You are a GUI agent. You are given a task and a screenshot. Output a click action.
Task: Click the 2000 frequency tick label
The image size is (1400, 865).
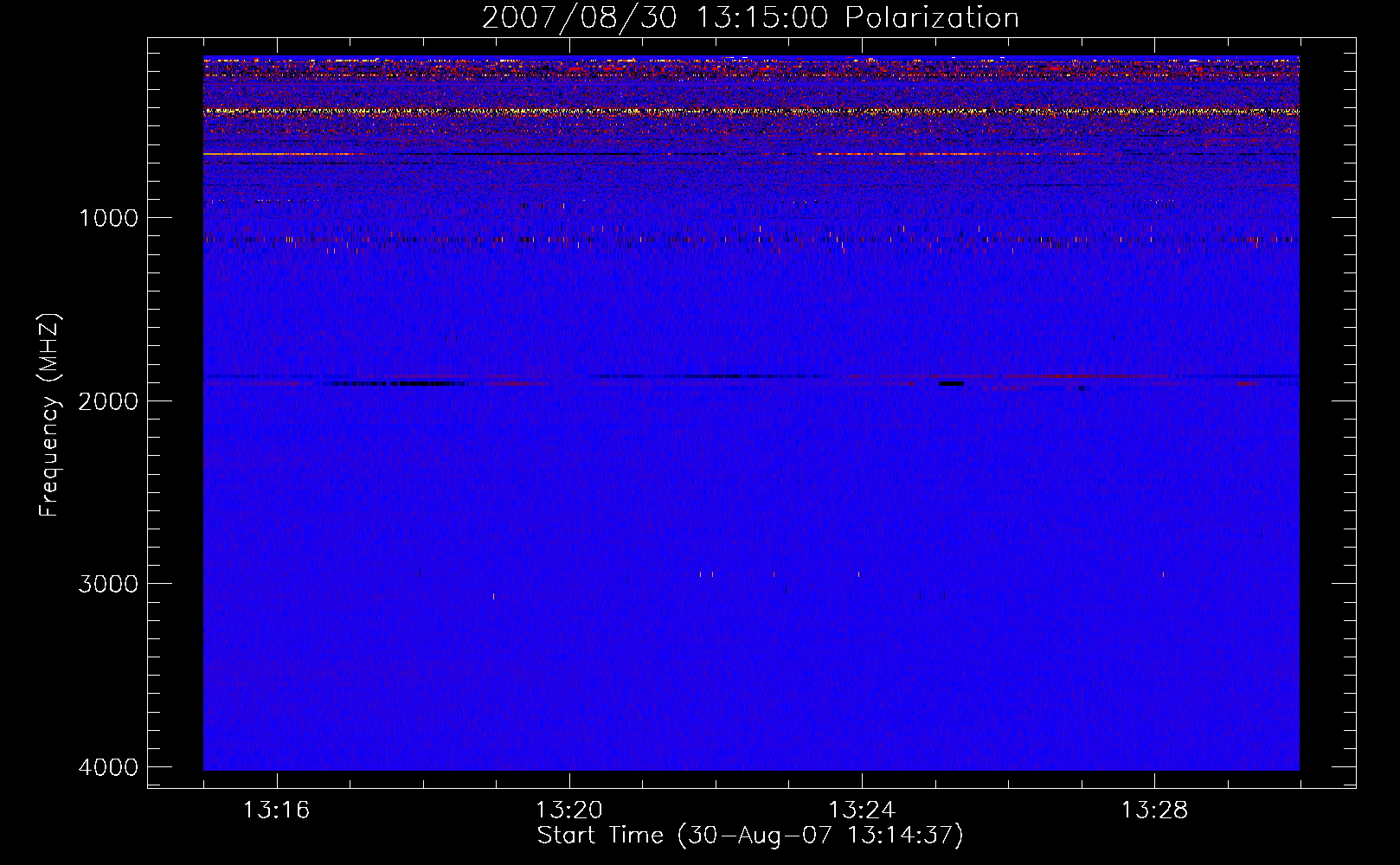pyautogui.click(x=108, y=400)
